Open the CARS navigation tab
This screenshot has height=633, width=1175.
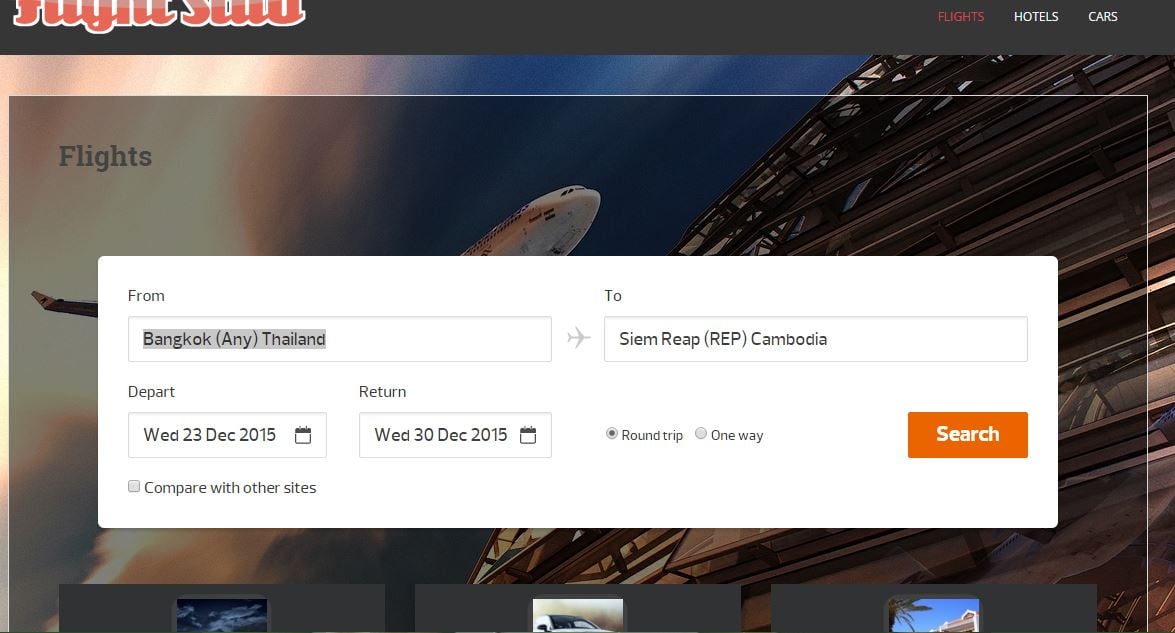pos(1103,16)
